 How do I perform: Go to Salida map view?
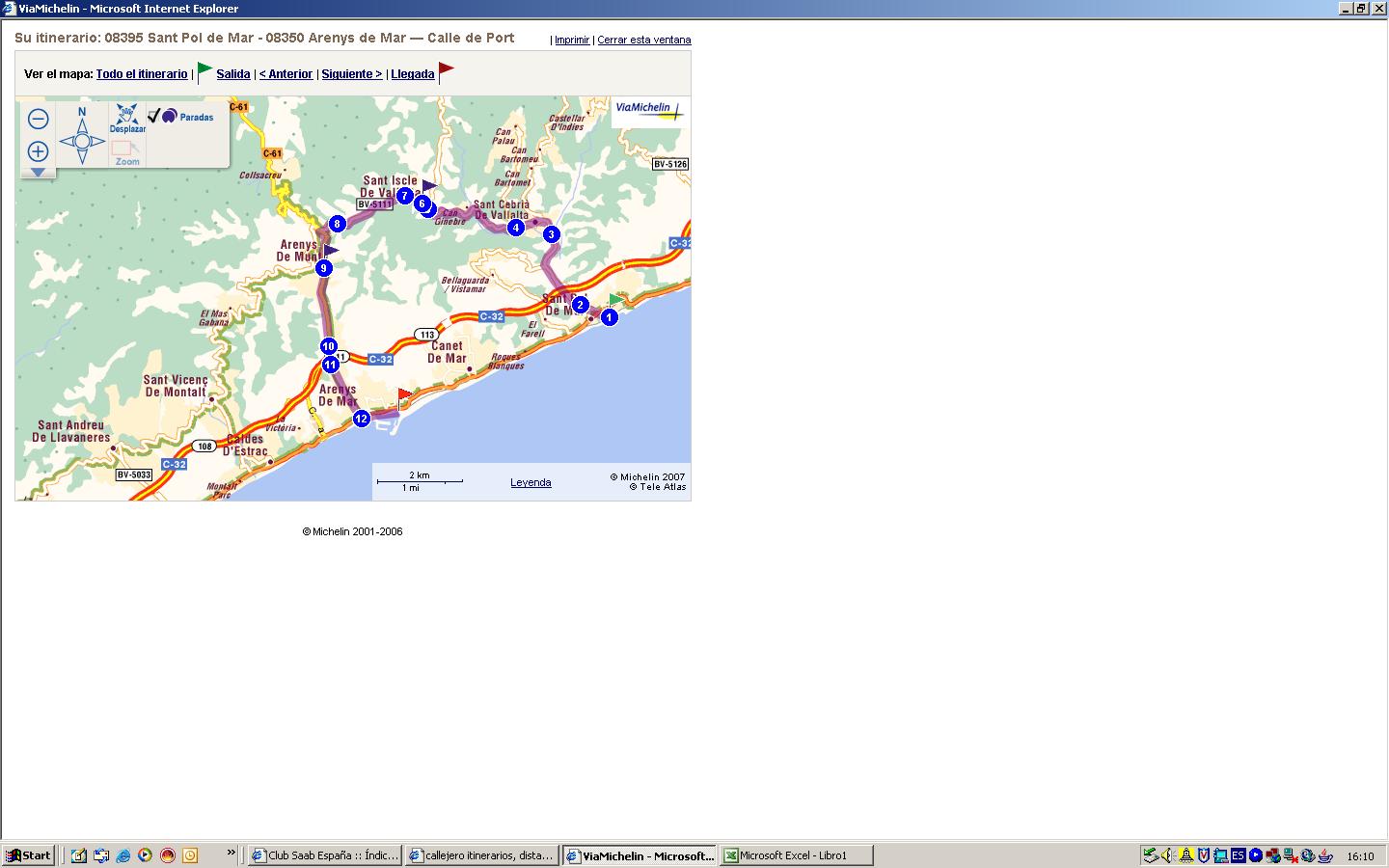[233, 74]
